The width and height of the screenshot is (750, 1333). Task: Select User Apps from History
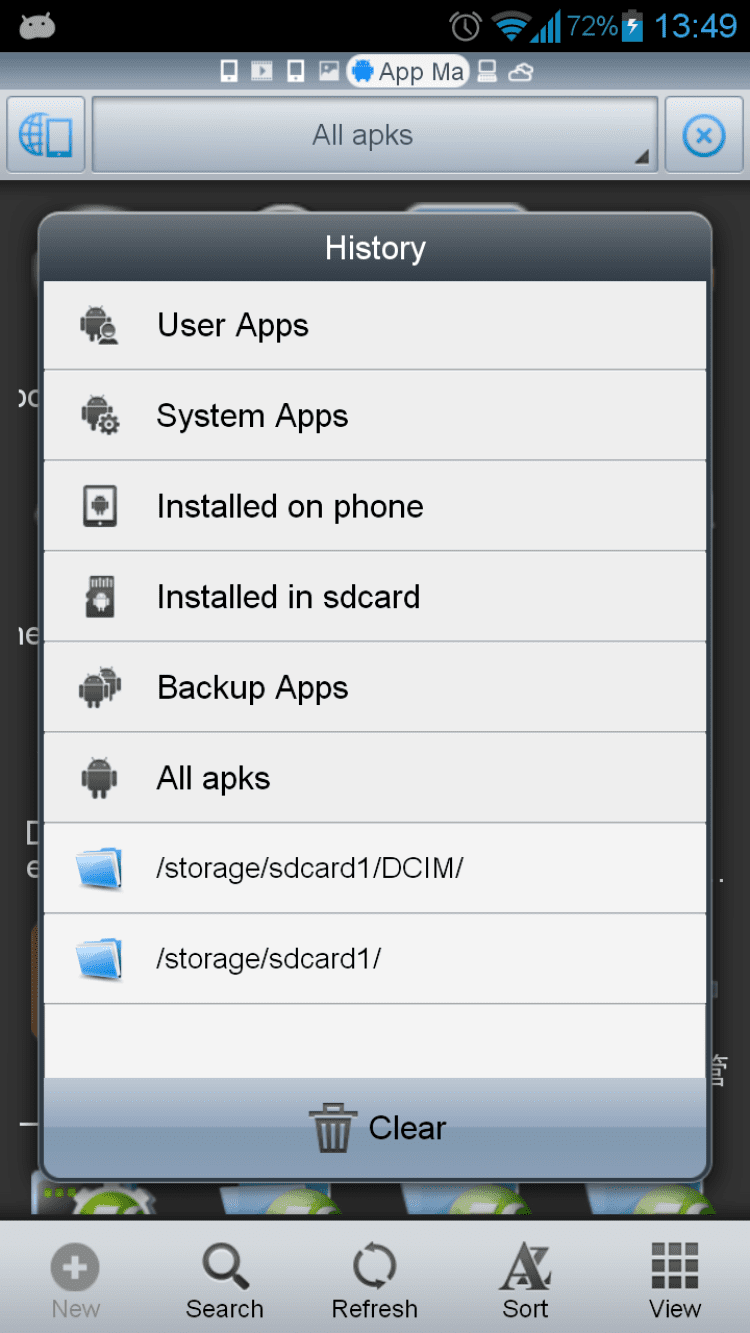click(375, 326)
